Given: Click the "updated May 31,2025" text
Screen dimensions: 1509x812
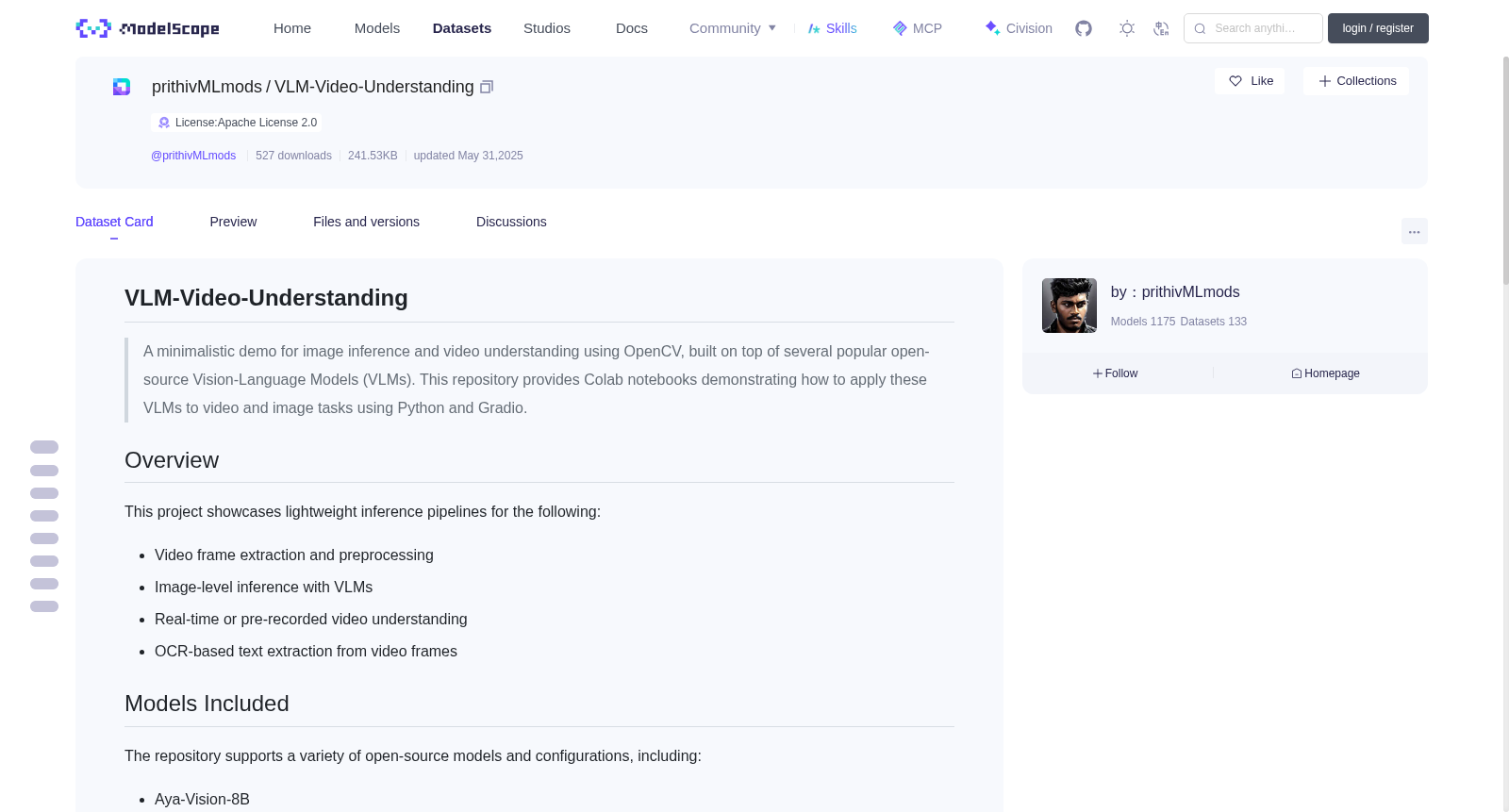Looking at the screenshot, I should [468, 156].
